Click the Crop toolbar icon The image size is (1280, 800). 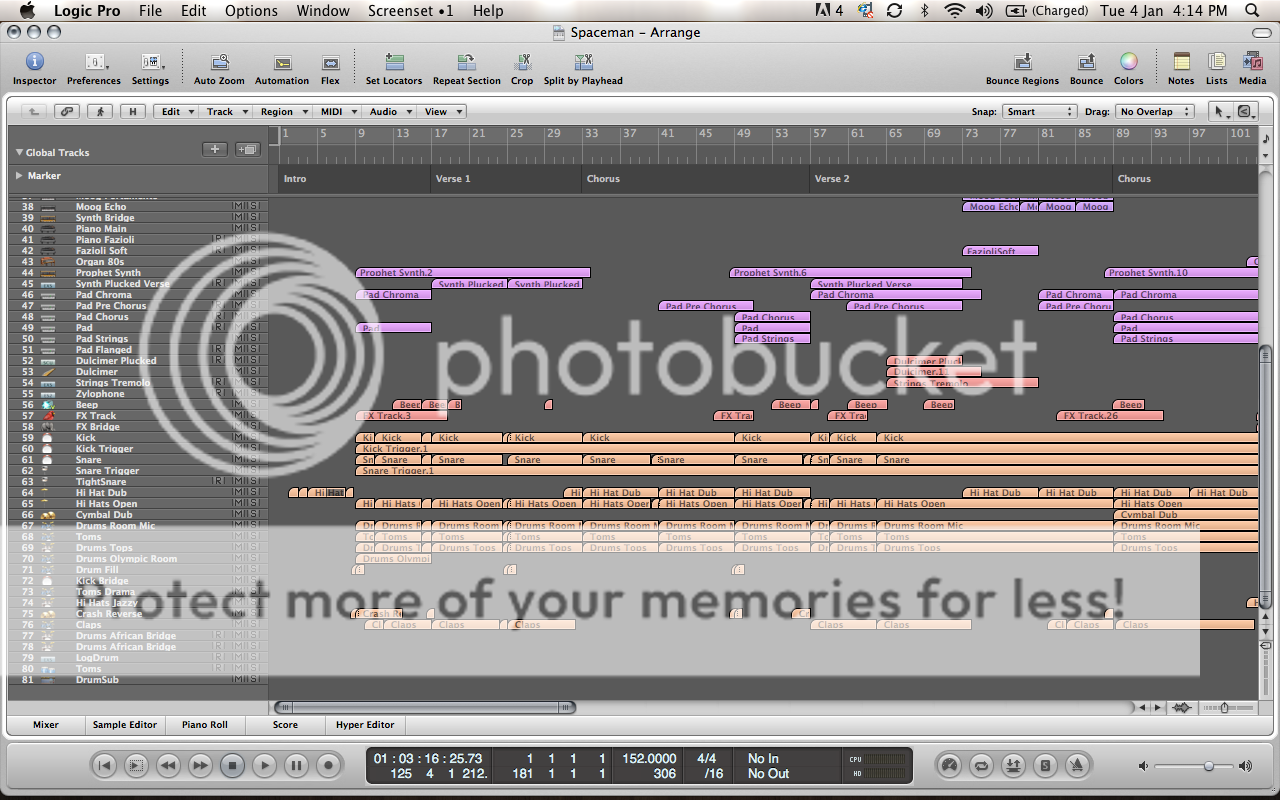(522, 63)
